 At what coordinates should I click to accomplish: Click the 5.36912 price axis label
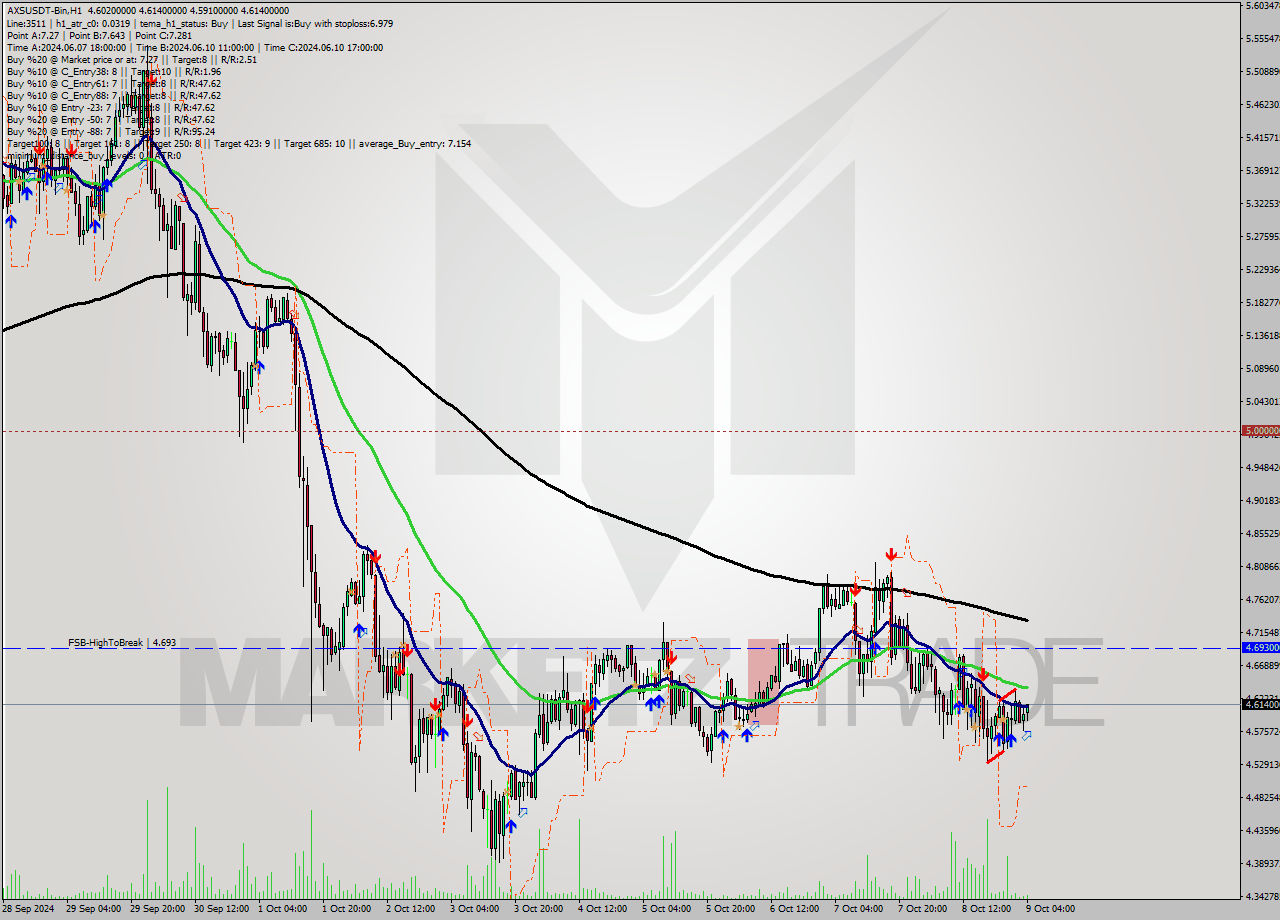click(1262, 170)
